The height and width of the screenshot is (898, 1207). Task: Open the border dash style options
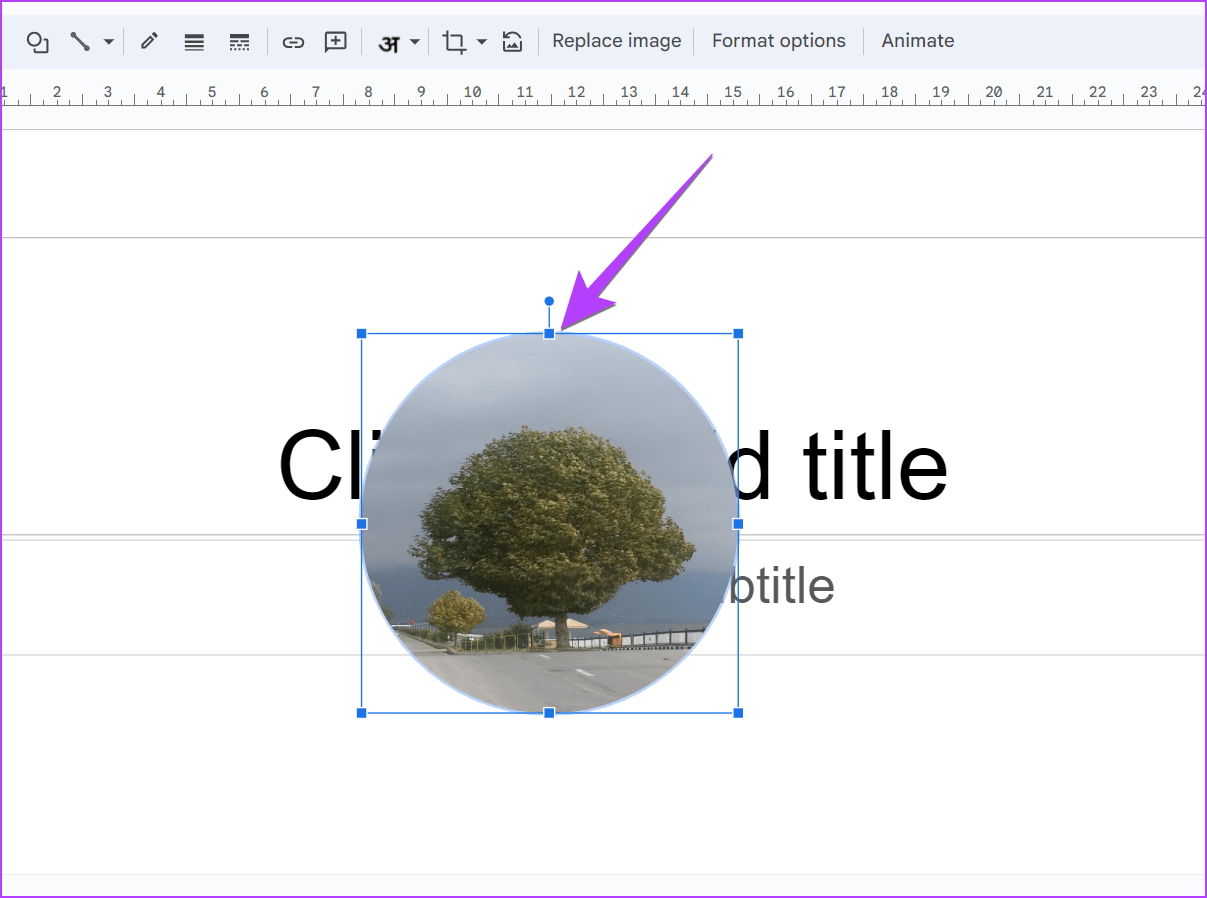pos(239,41)
